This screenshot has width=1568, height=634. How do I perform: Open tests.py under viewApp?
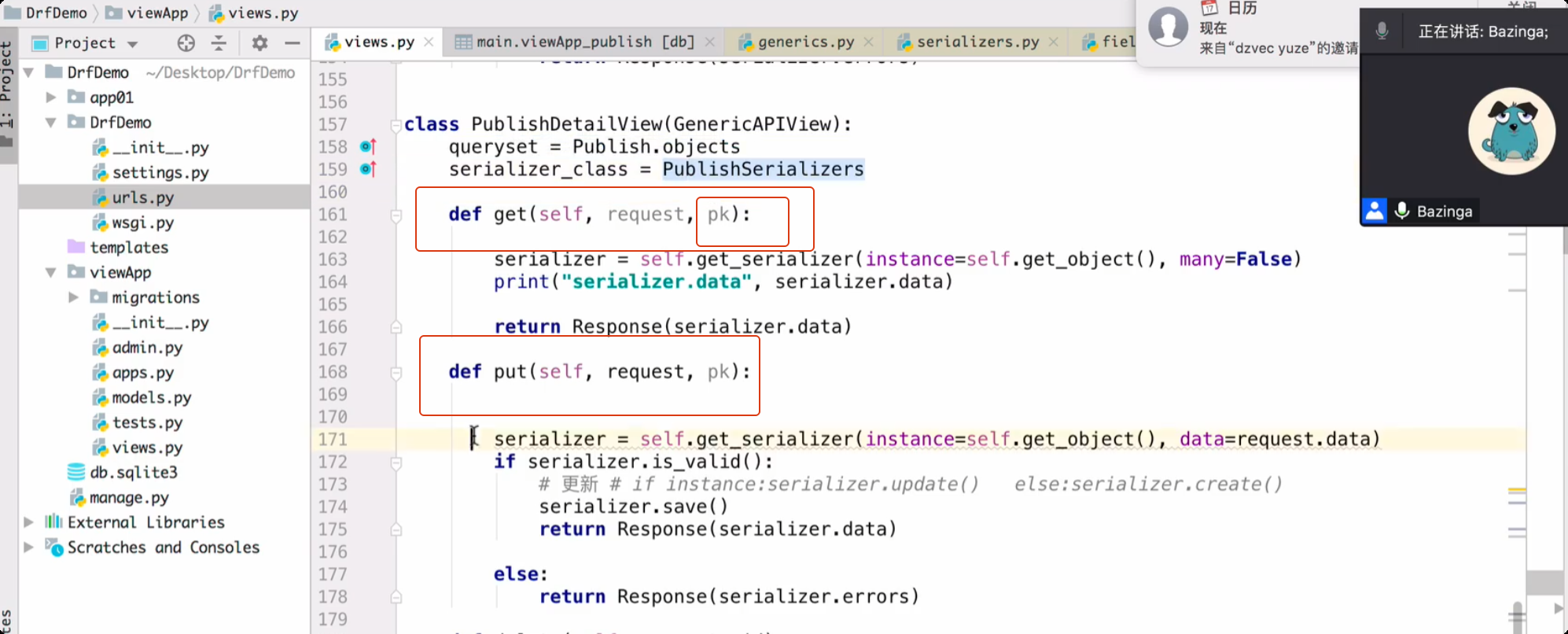pos(146,423)
